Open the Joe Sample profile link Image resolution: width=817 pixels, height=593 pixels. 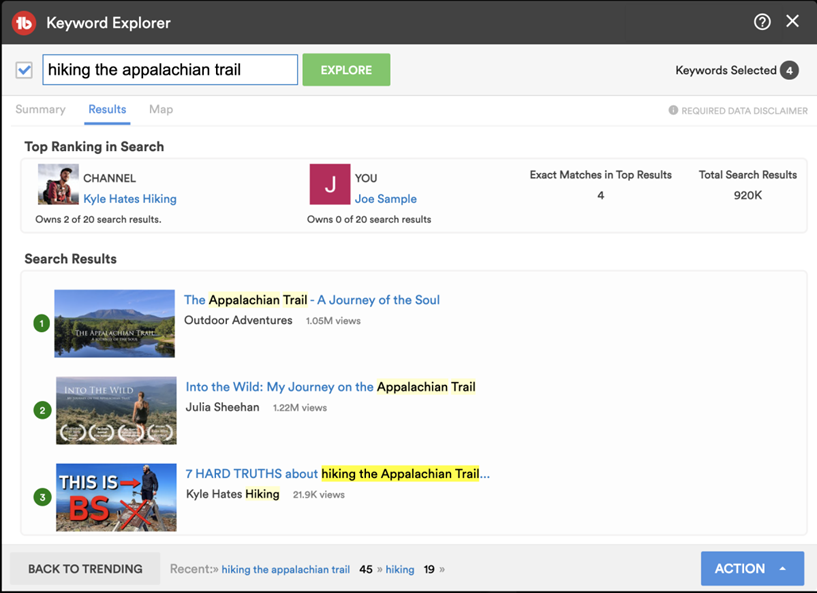pyautogui.click(x=386, y=198)
